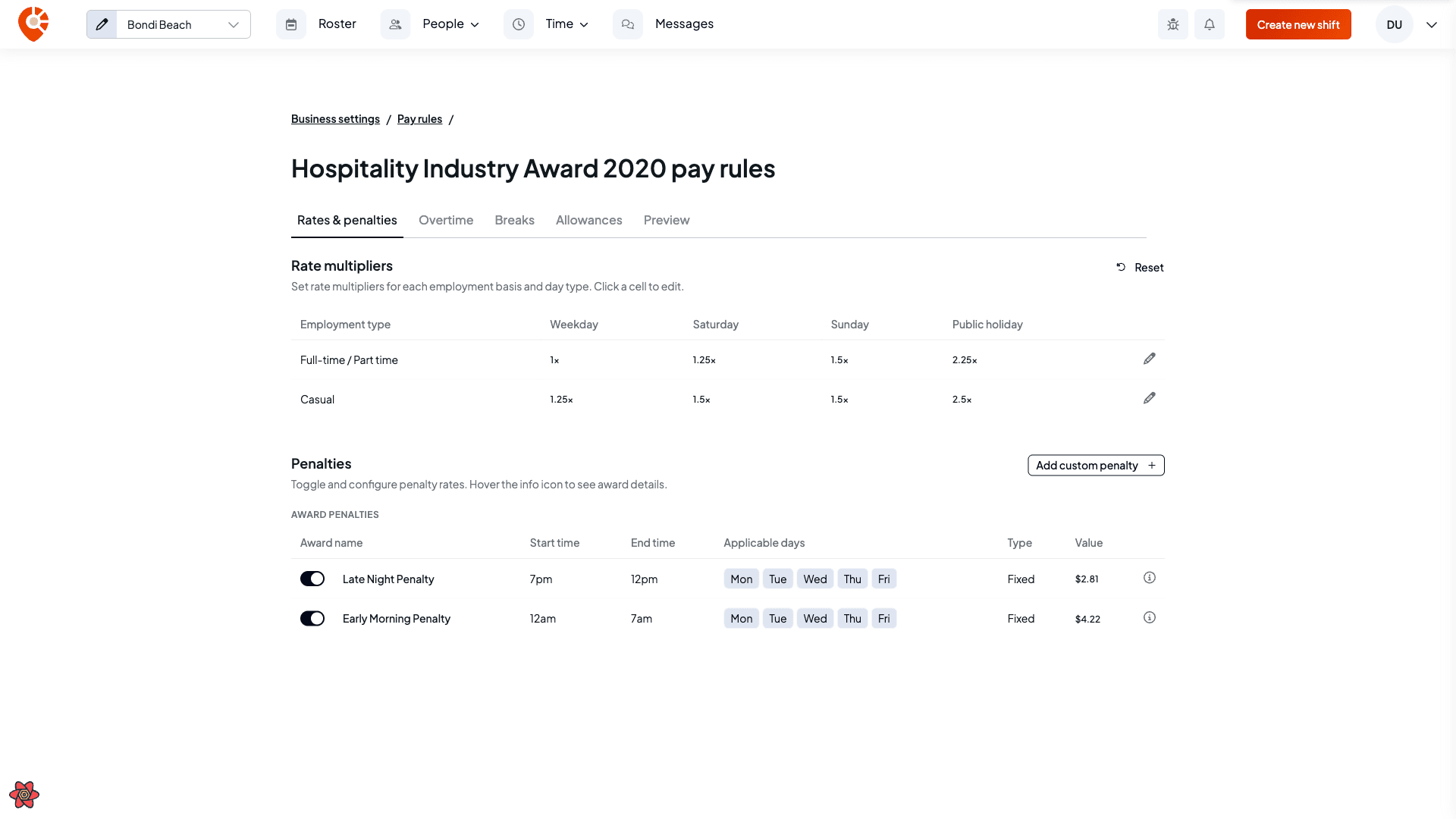Viewport: 1456px width, 819px height.
Task: Click Tue chip in Early Morning Penalty row
Action: click(x=777, y=619)
